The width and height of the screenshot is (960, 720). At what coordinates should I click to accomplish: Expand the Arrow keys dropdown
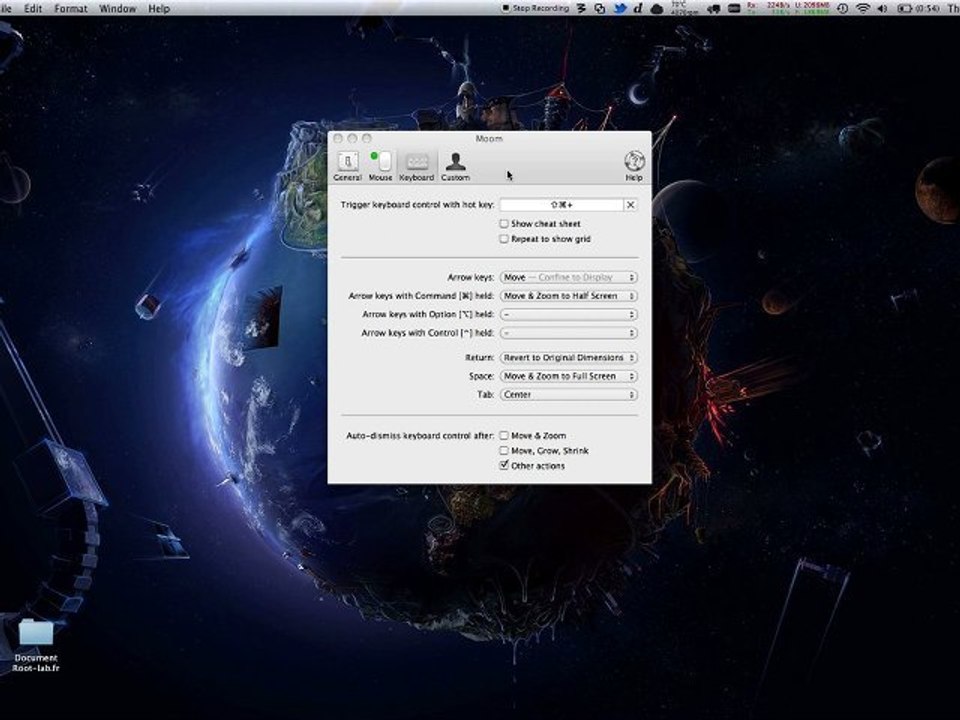tap(568, 277)
